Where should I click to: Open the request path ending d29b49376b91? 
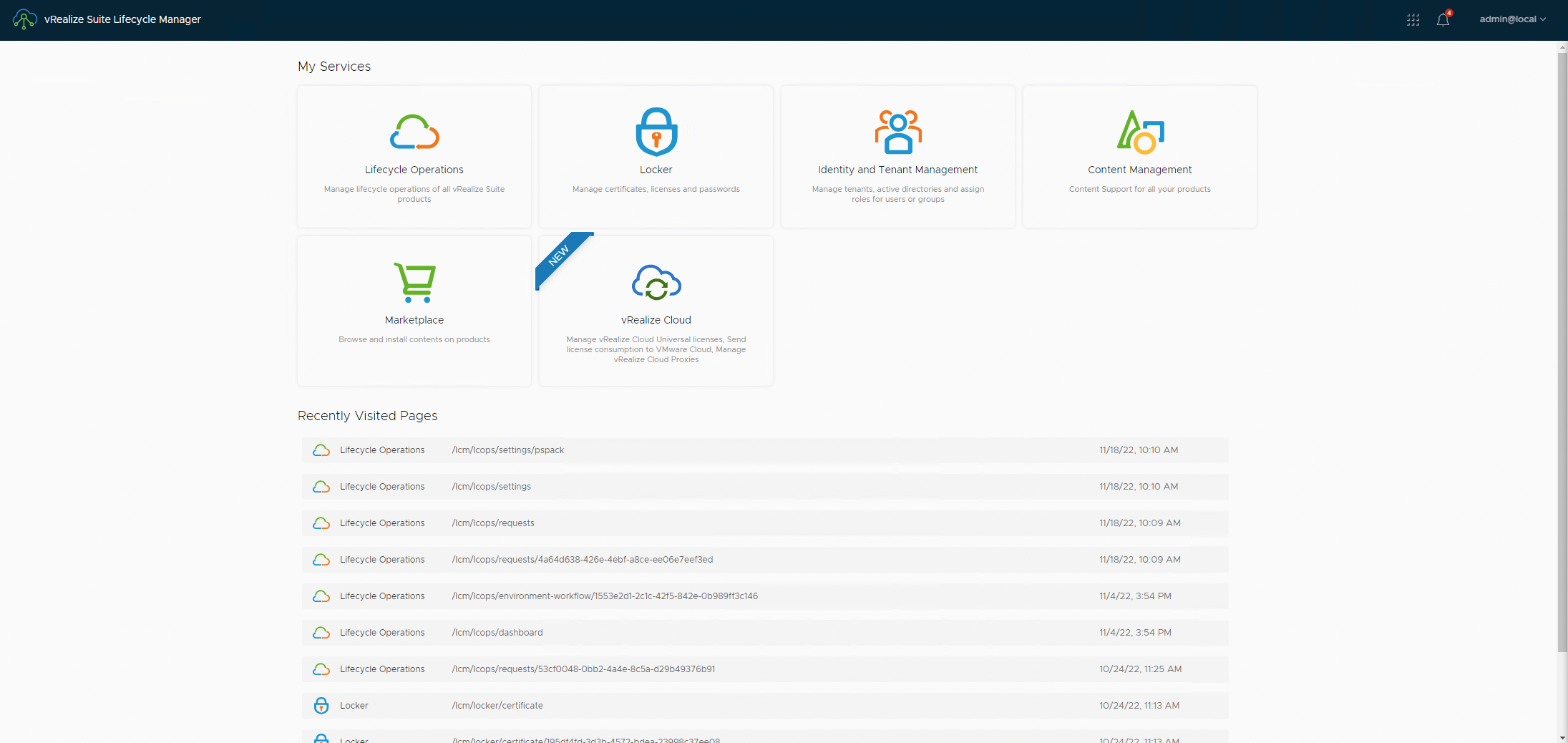pyautogui.click(x=583, y=669)
